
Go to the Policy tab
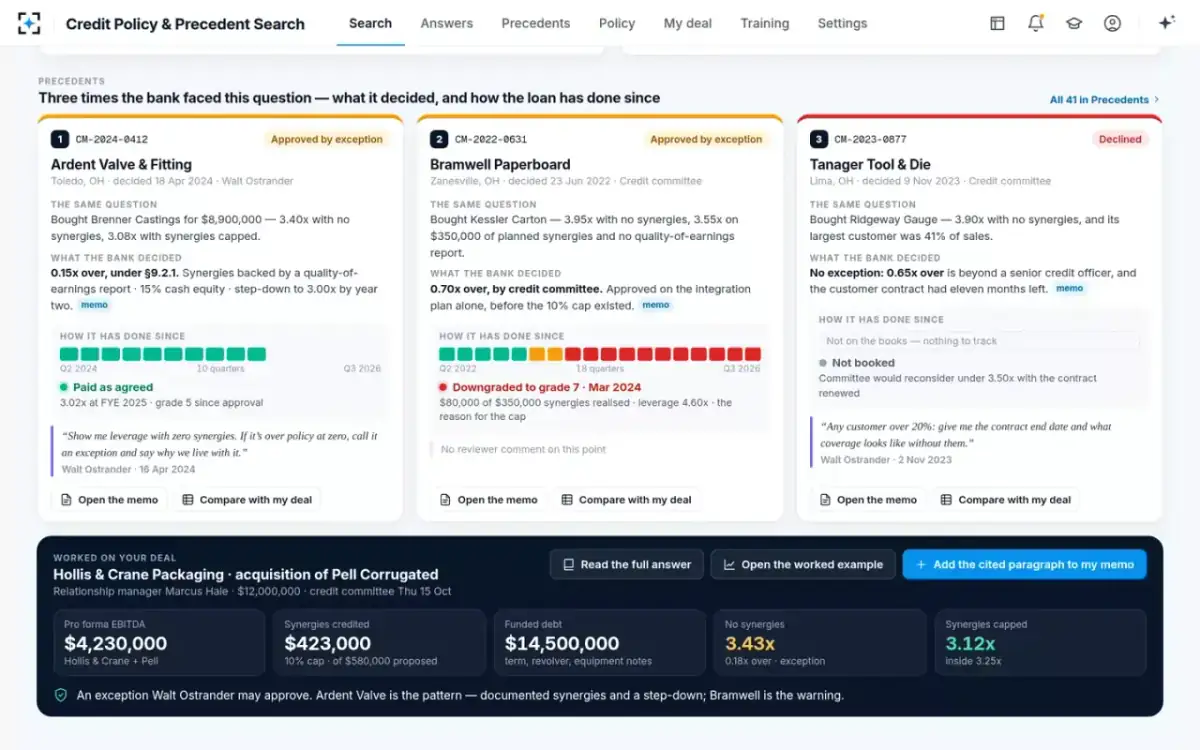[617, 23]
